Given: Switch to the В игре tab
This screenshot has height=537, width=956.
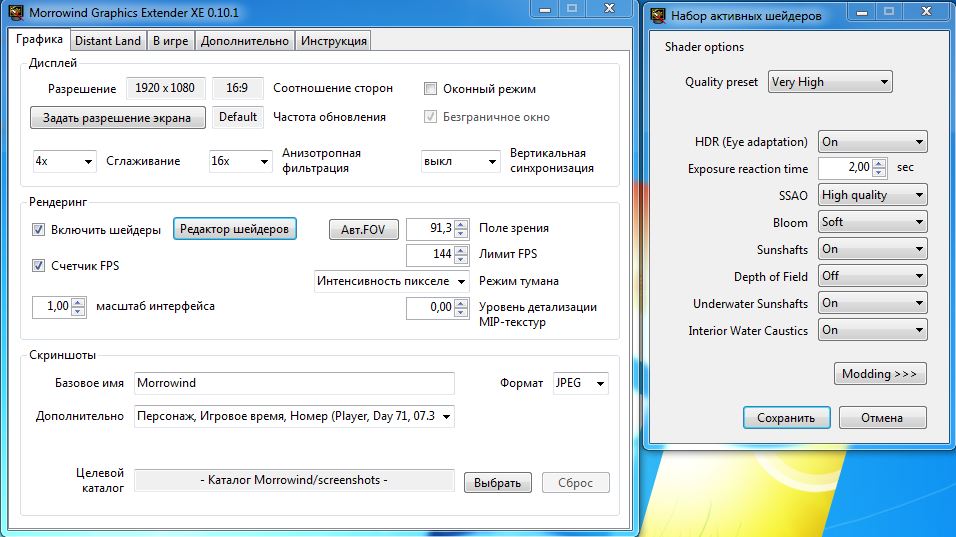Looking at the screenshot, I should (170, 41).
